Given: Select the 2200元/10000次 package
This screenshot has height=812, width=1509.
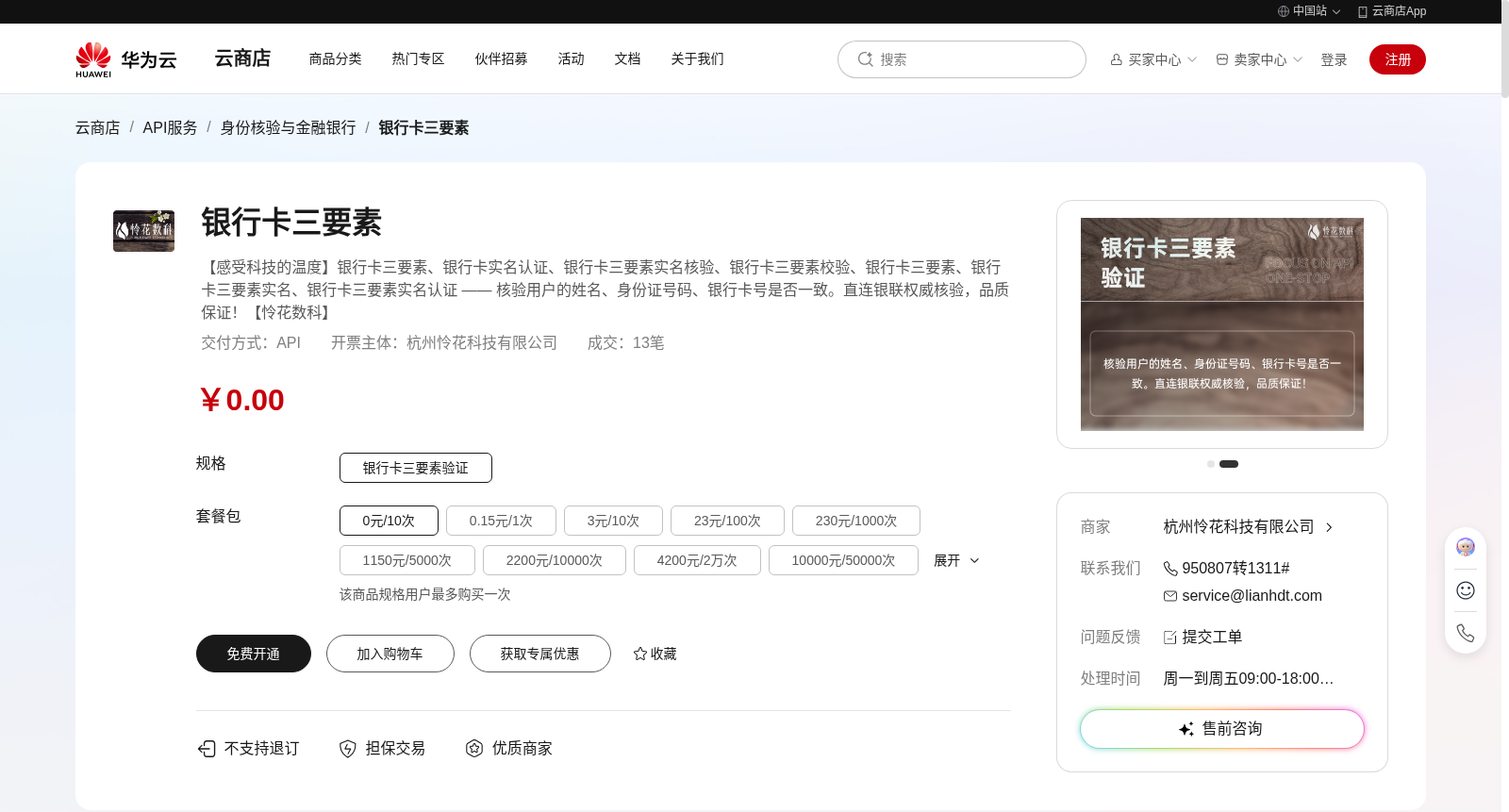Looking at the screenshot, I should pyautogui.click(x=555, y=560).
